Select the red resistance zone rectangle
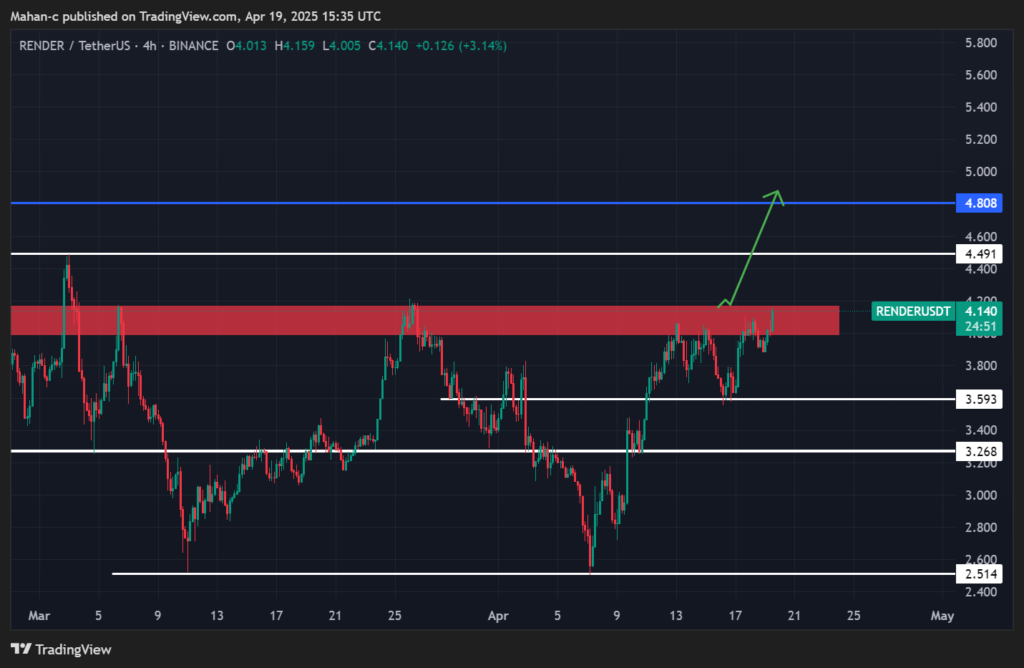Image resolution: width=1024 pixels, height=668 pixels. (424, 321)
